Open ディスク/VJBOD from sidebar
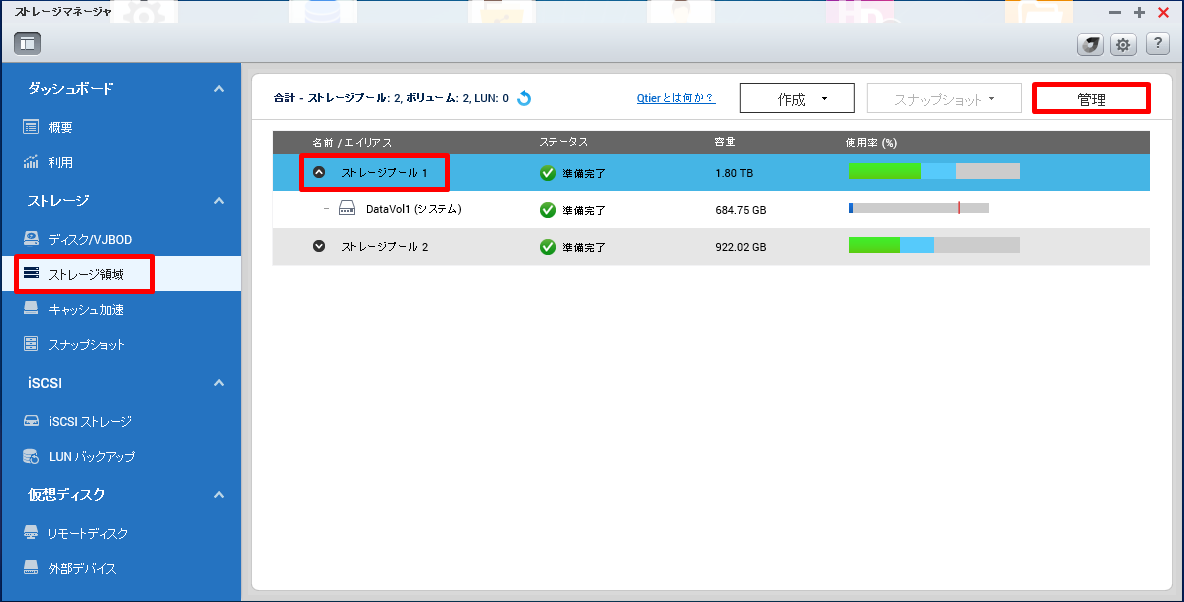The image size is (1184, 602). point(90,239)
